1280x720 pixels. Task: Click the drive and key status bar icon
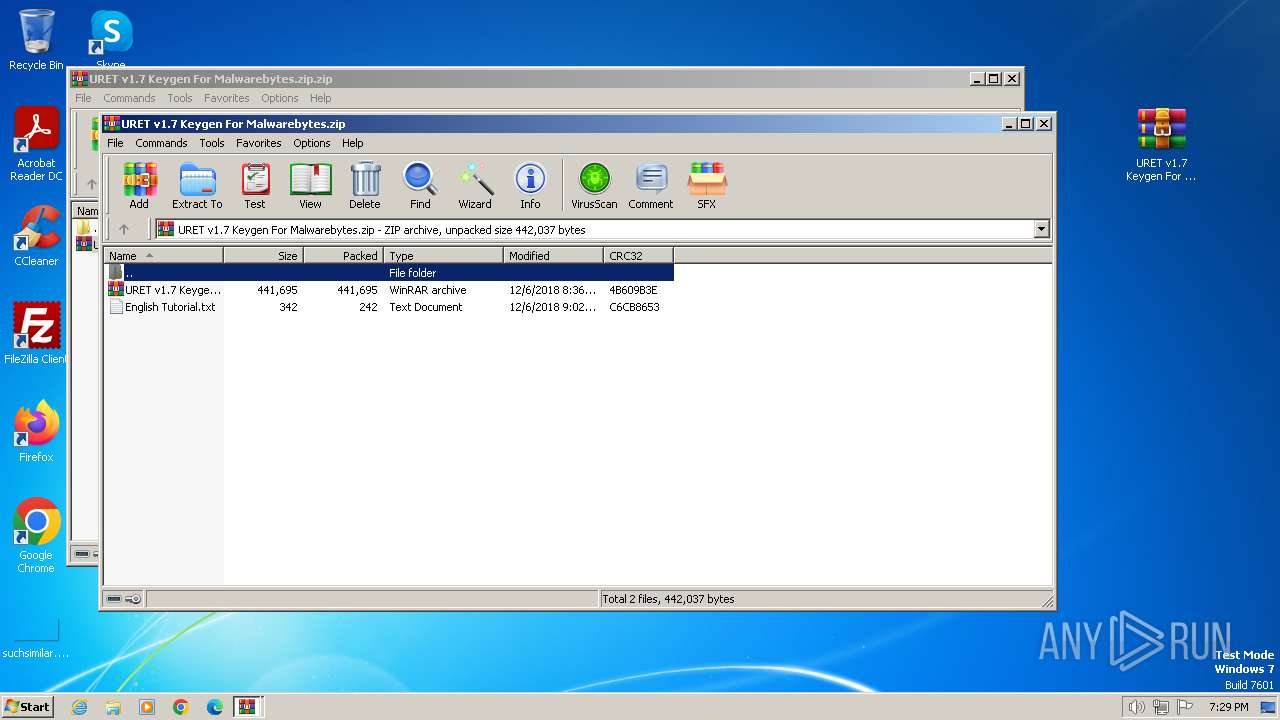(124, 599)
